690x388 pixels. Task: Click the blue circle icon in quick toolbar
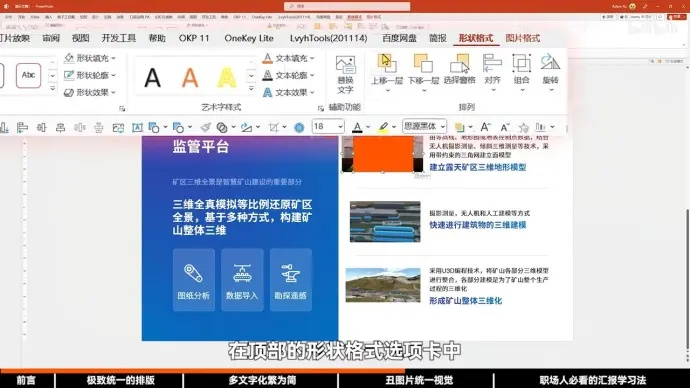pyautogui.click(x=299, y=128)
